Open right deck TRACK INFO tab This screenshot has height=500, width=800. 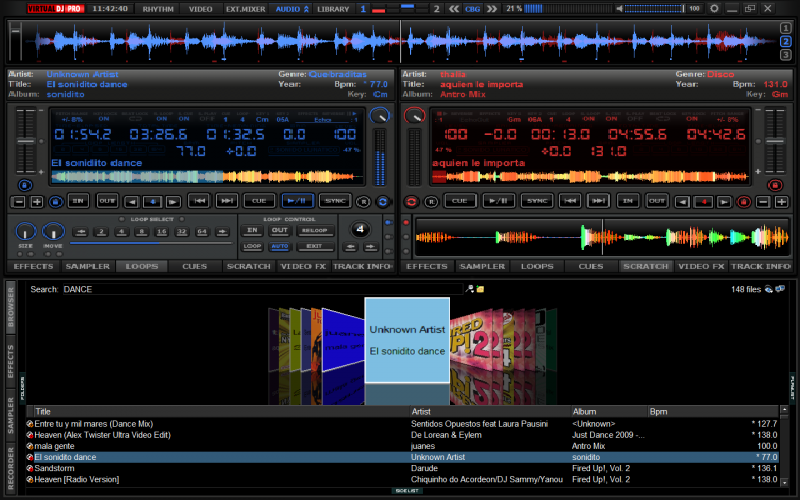tap(761, 266)
